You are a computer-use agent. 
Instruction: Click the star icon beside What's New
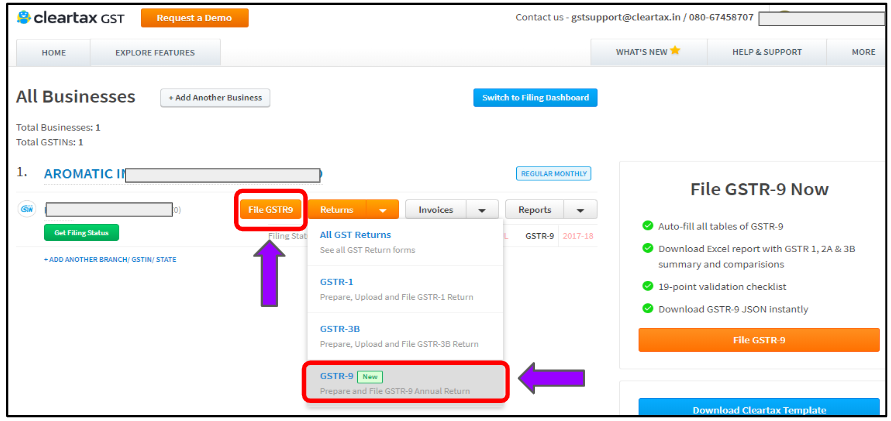[675, 51]
